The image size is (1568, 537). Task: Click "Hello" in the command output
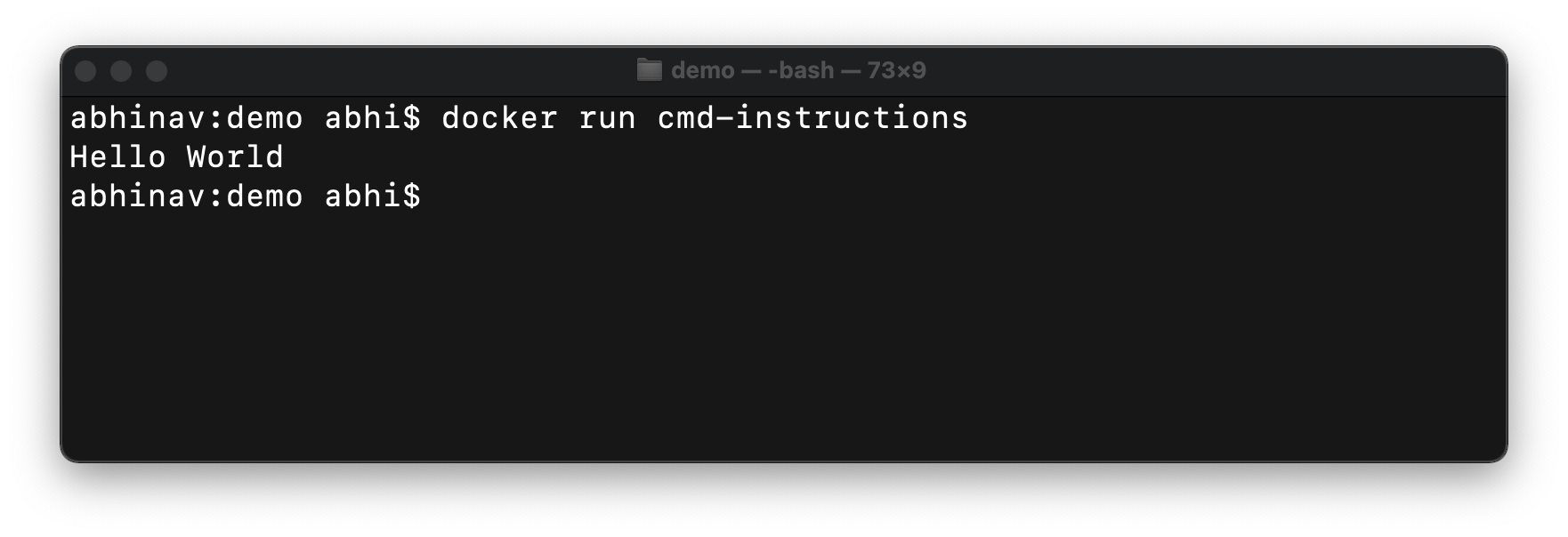tap(117, 156)
